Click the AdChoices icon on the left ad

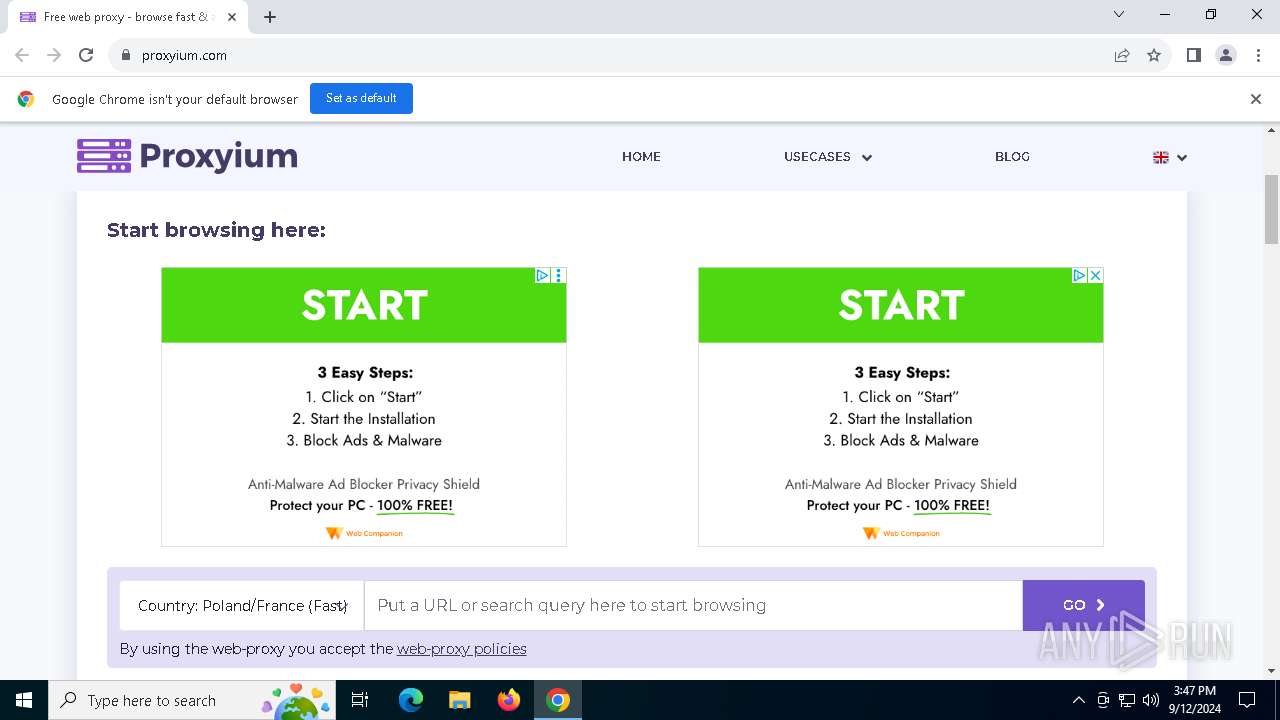(542, 275)
